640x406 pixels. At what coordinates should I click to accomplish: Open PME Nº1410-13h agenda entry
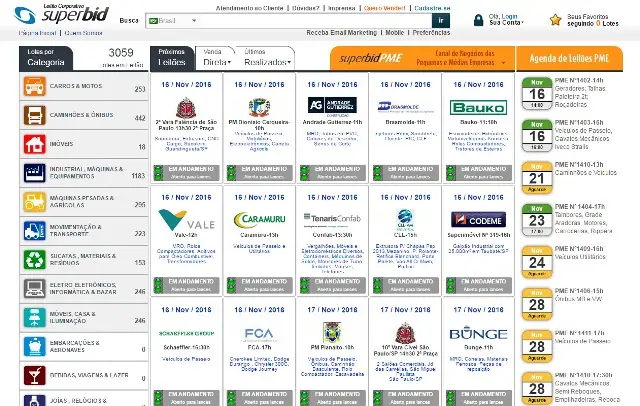pyautogui.click(x=579, y=164)
